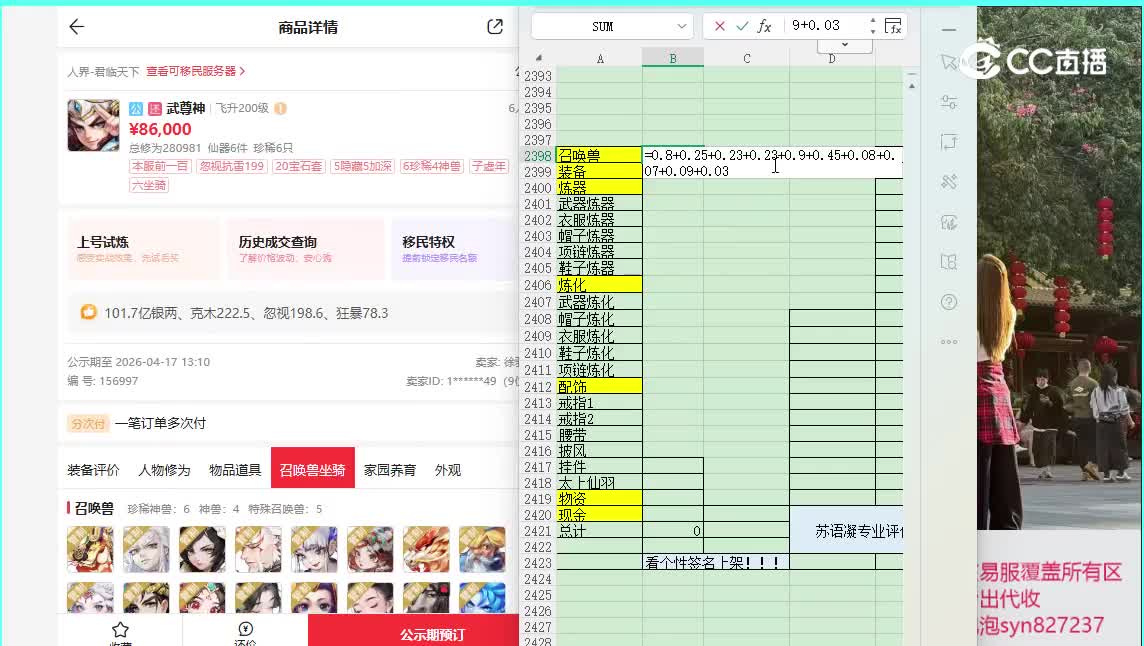
Task: Go back using the top-left arrow
Action: pyautogui.click(x=77, y=27)
